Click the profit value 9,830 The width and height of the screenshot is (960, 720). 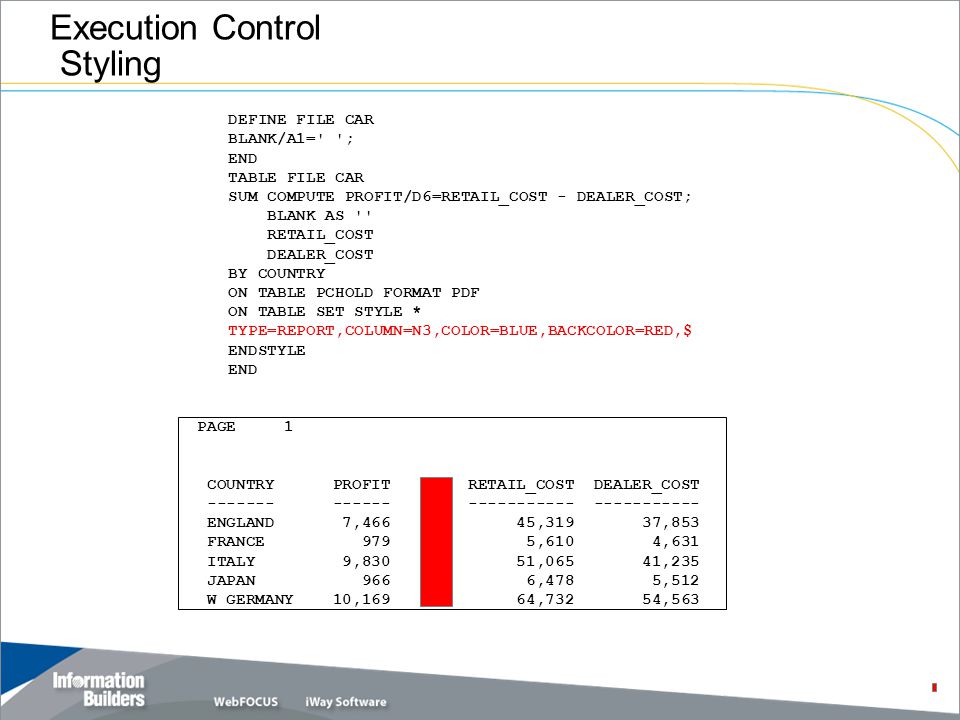366,561
